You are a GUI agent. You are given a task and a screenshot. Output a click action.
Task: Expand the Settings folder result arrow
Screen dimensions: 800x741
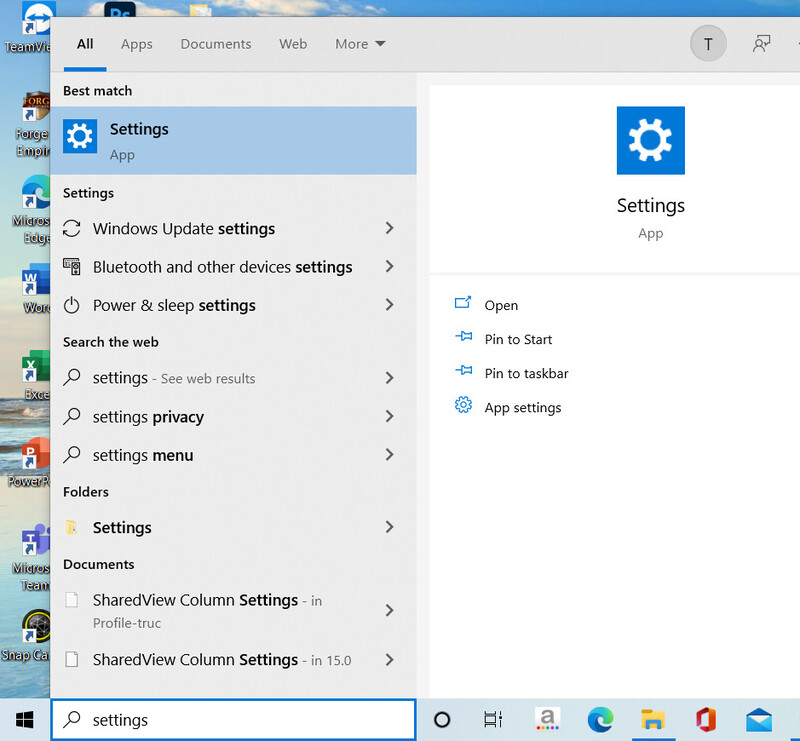[x=389, y=527]
